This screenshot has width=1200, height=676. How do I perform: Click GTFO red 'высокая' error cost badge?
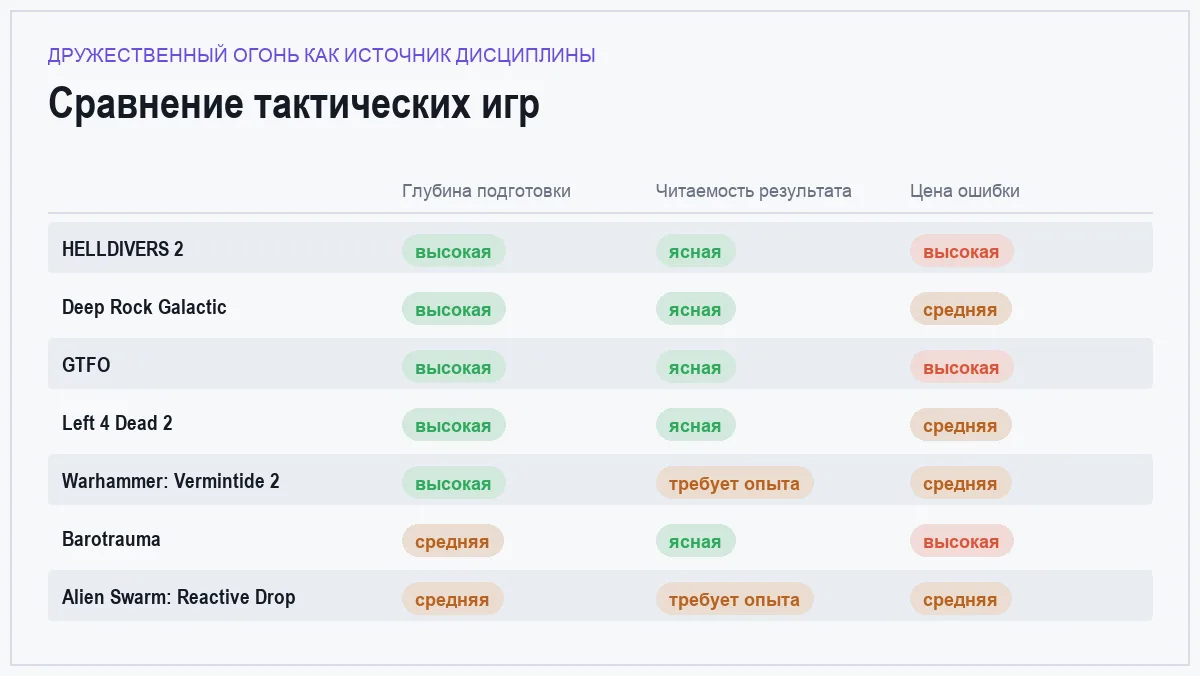coord(962,367)
